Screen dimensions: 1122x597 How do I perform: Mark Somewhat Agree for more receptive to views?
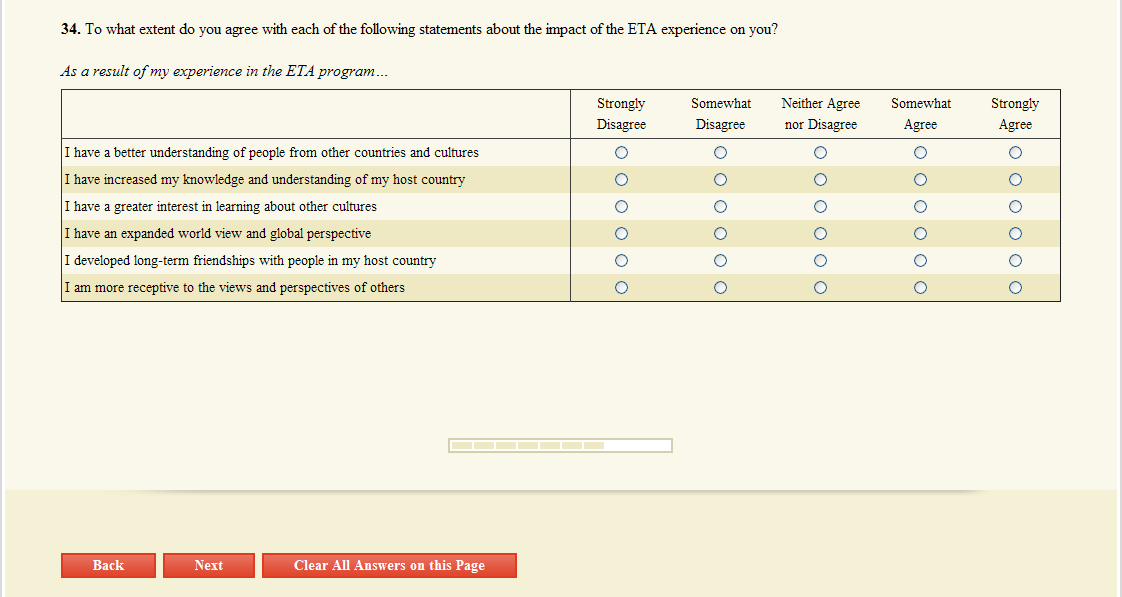point(920,288)
